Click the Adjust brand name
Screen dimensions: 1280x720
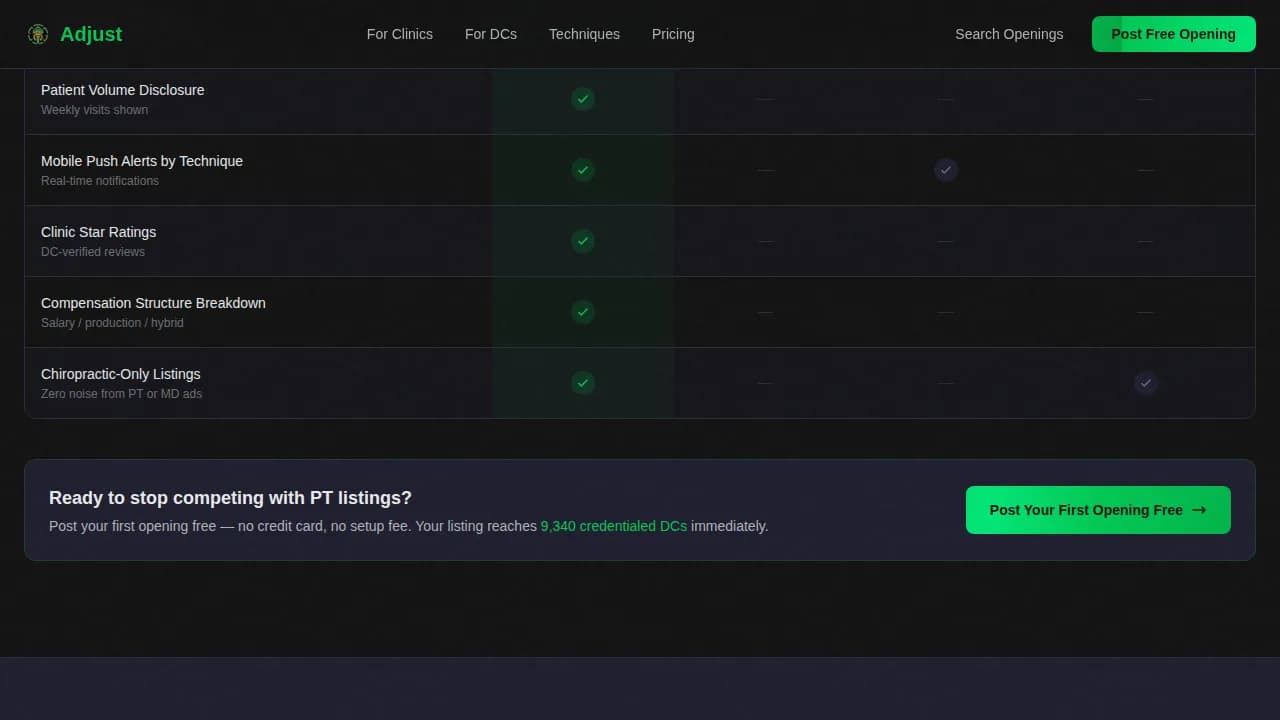tap(91, 34)
